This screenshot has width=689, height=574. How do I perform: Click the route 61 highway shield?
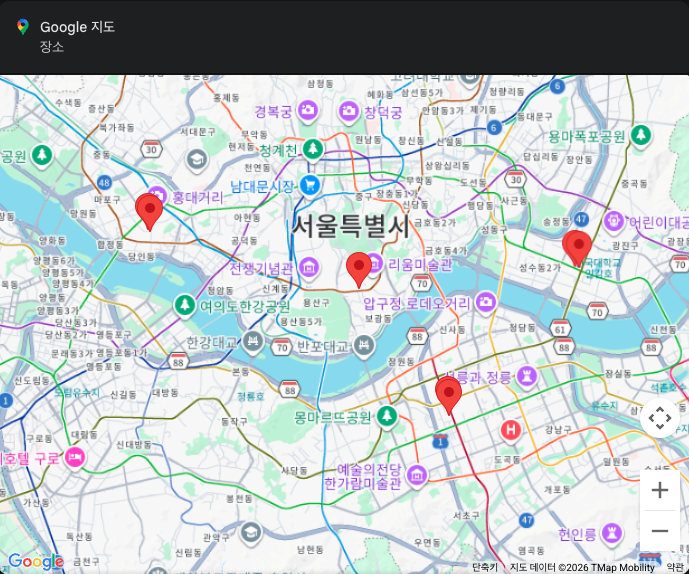(560, 328)
